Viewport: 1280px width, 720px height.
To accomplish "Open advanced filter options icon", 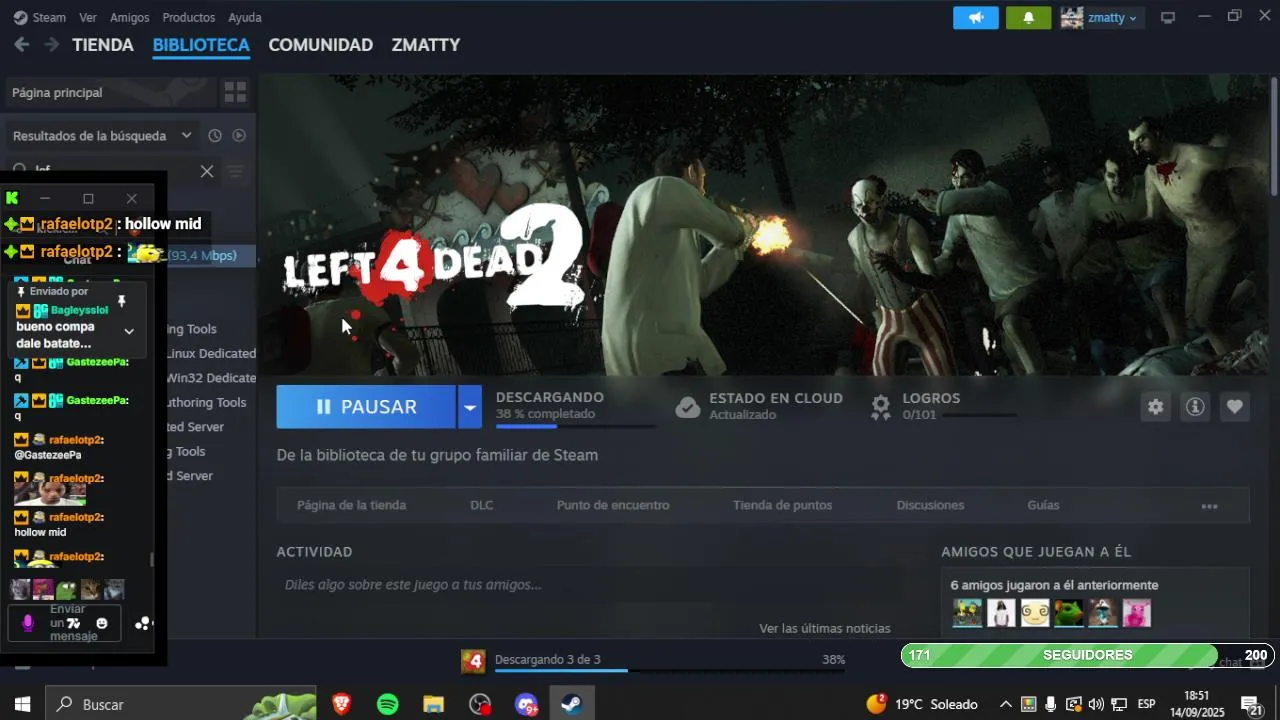I will pyautogui.click(x=235, y=171).
